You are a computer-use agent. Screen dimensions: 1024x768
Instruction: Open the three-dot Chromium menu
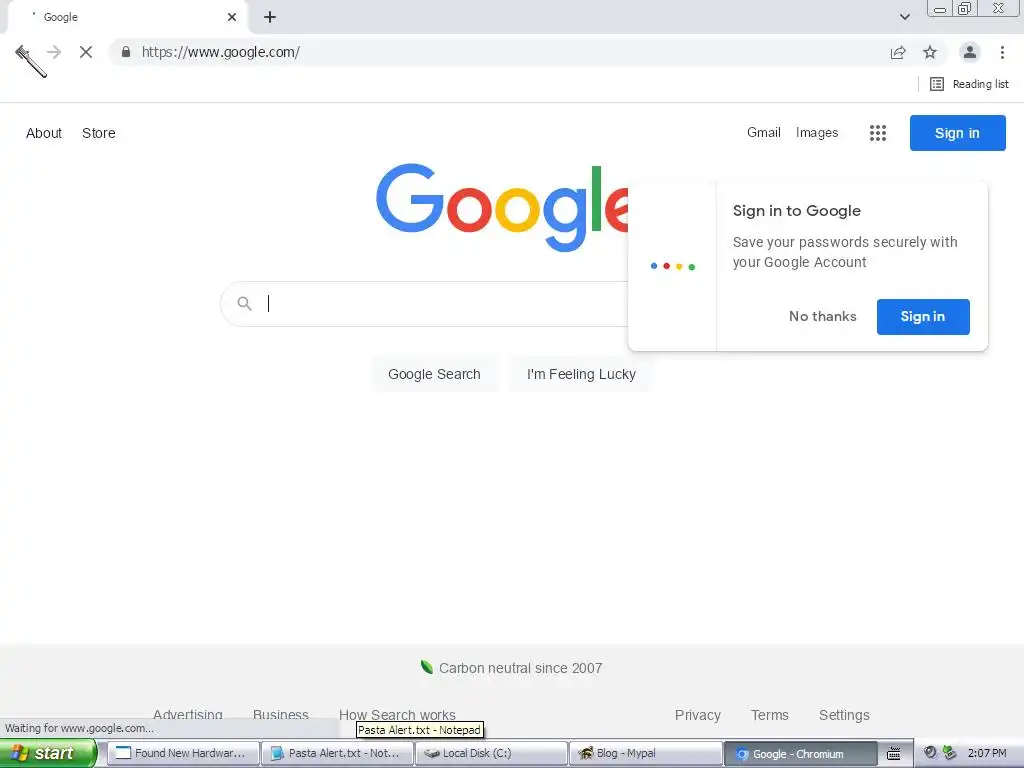(1002, 52)
